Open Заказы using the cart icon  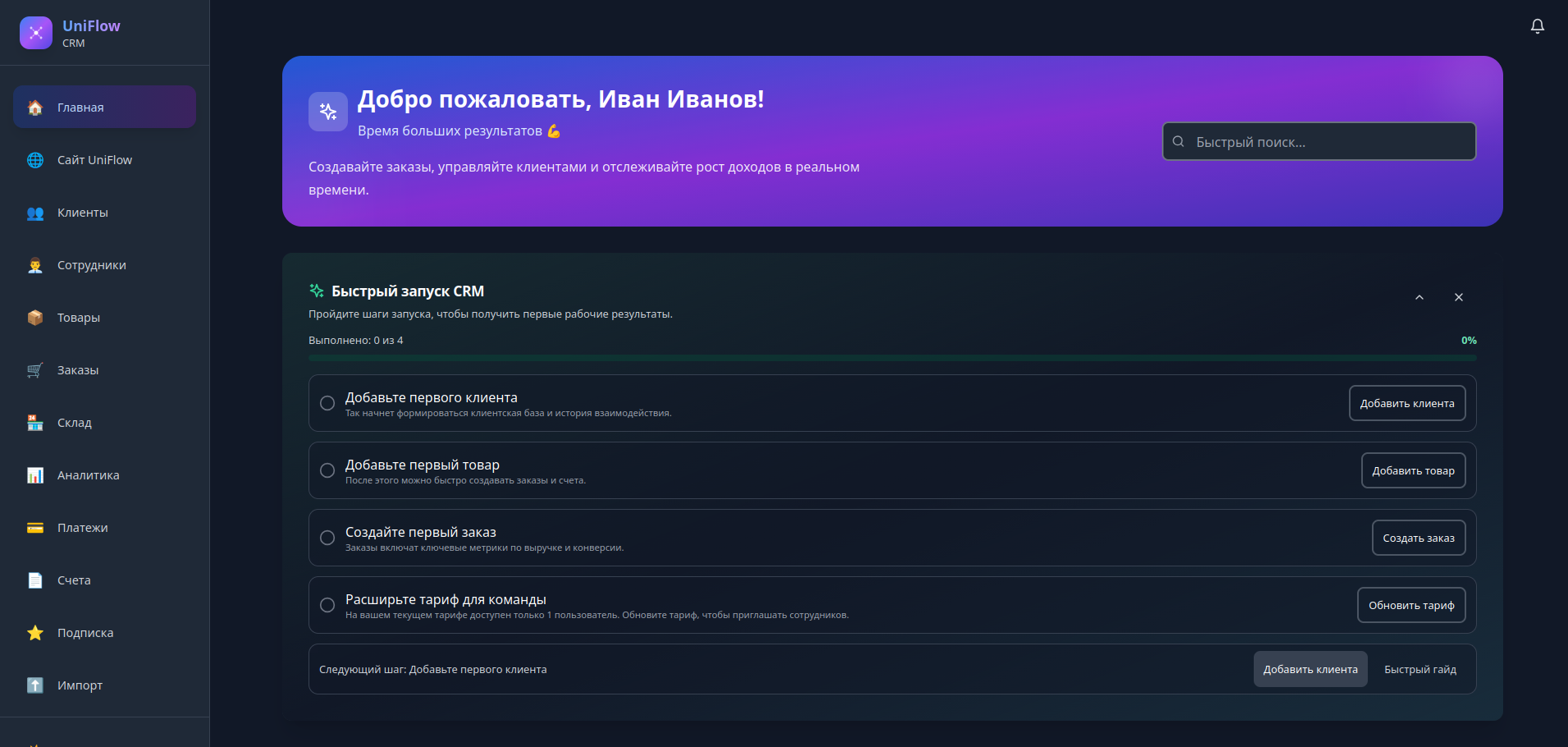coord(34,370)
